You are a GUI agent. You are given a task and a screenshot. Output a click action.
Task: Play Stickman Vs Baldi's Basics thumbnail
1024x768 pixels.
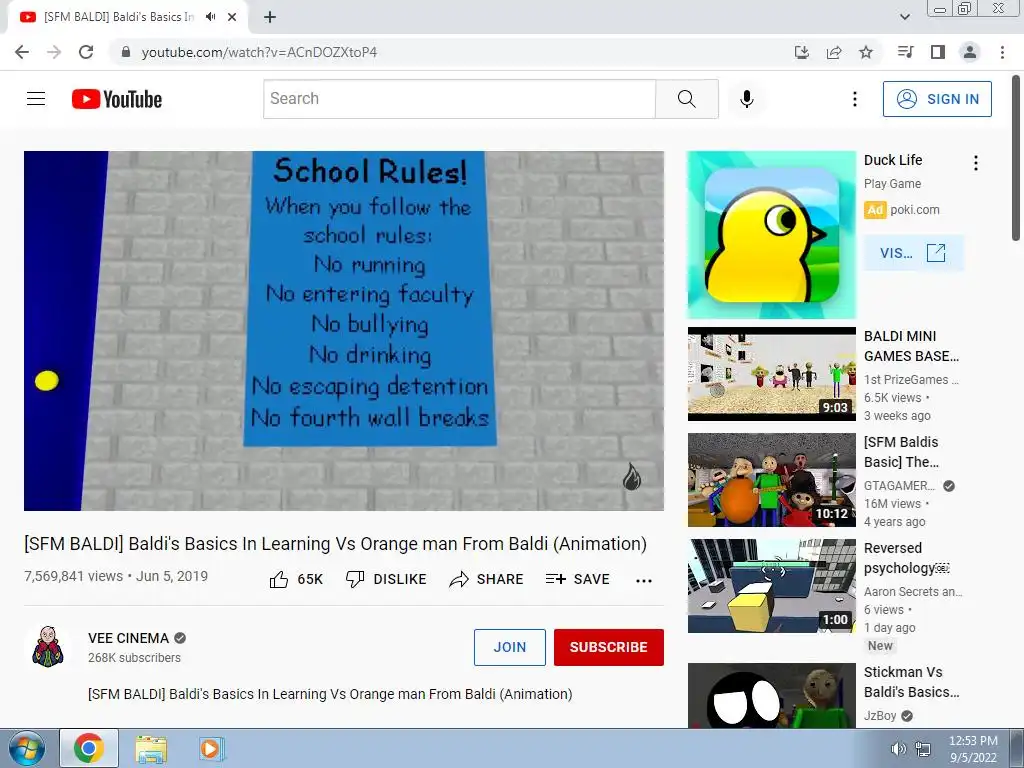771,696
